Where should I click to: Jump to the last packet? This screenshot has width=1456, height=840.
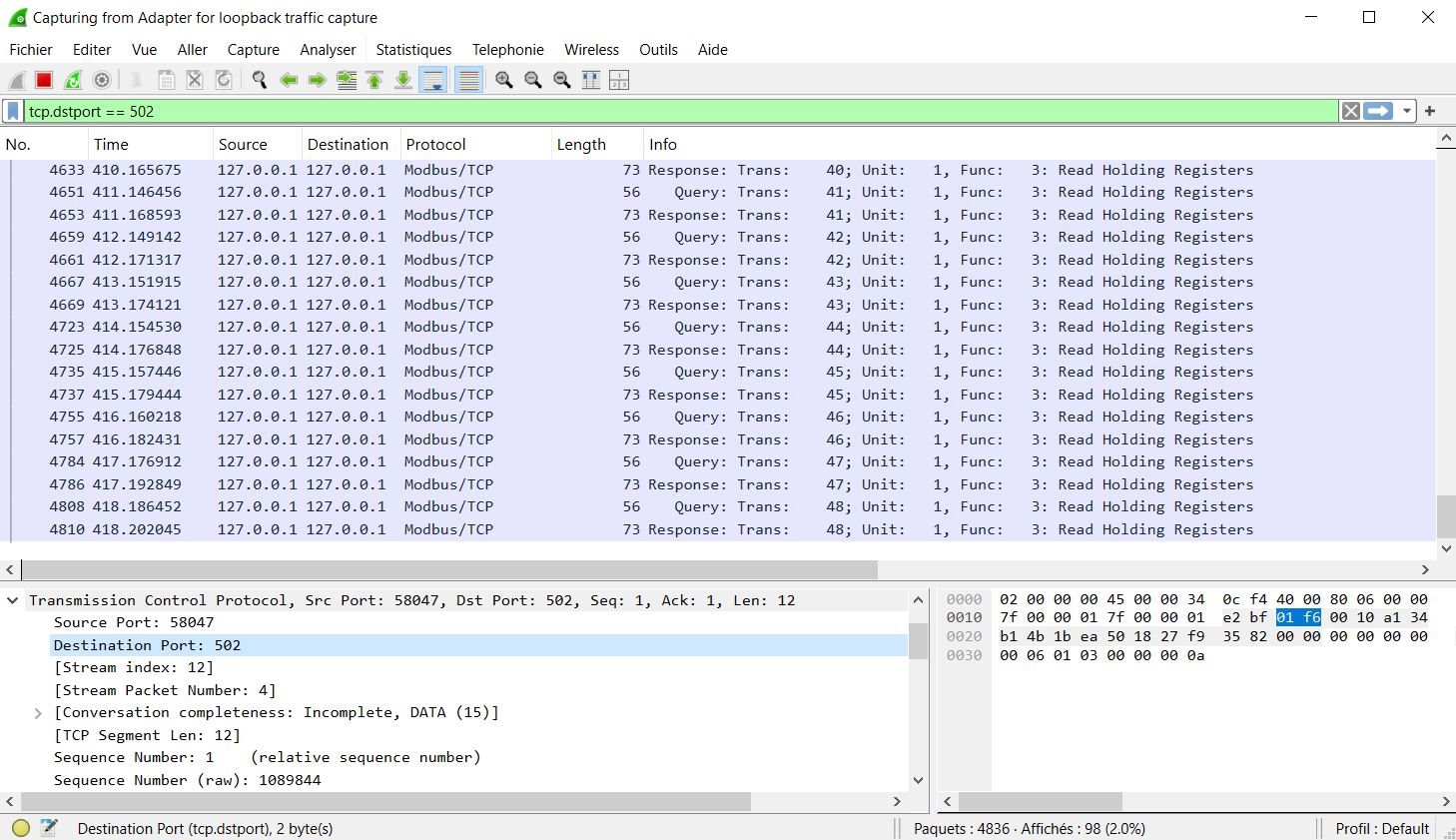tap(402, 80)
